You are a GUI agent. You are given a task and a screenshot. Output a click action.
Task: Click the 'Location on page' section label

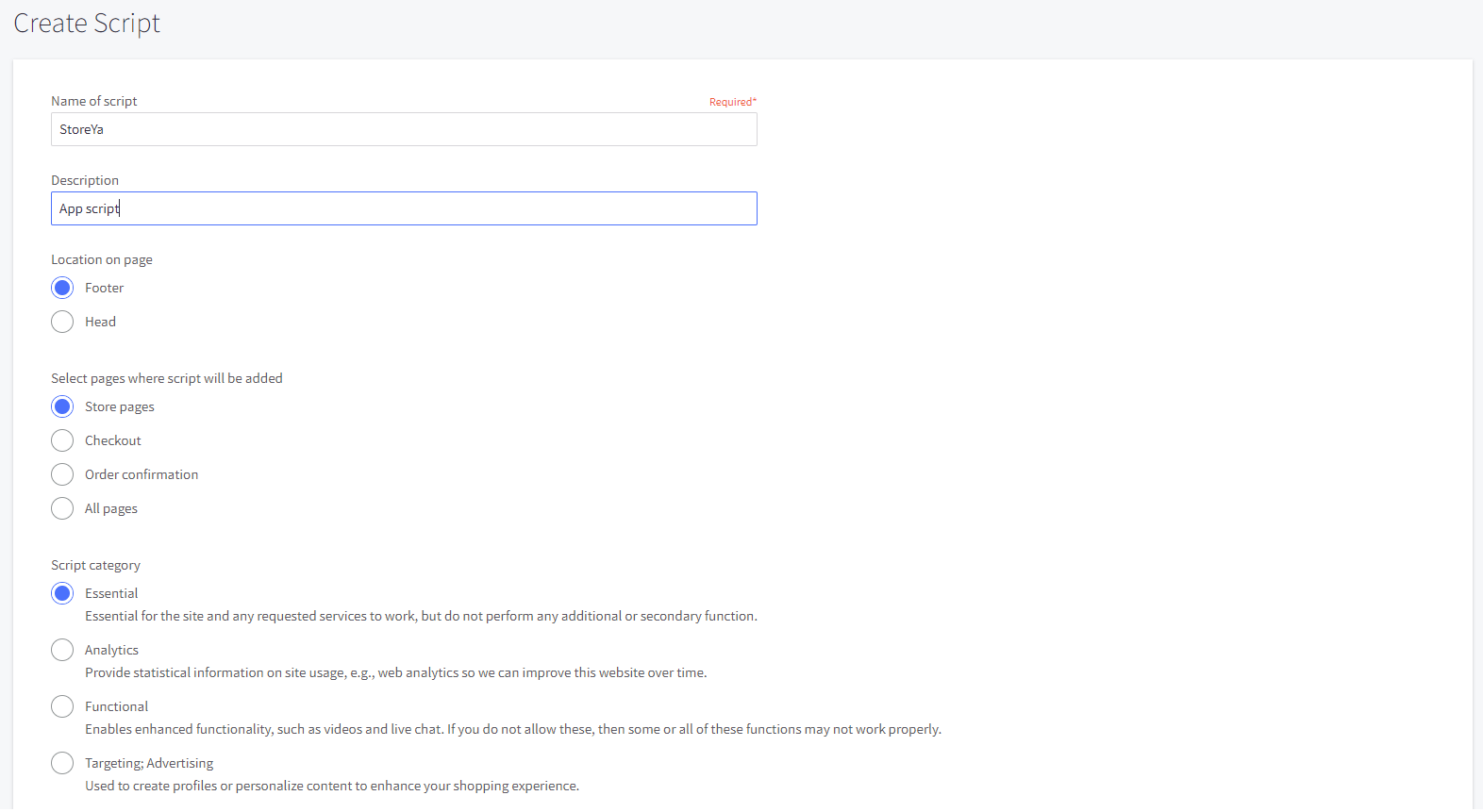(102, 259)
